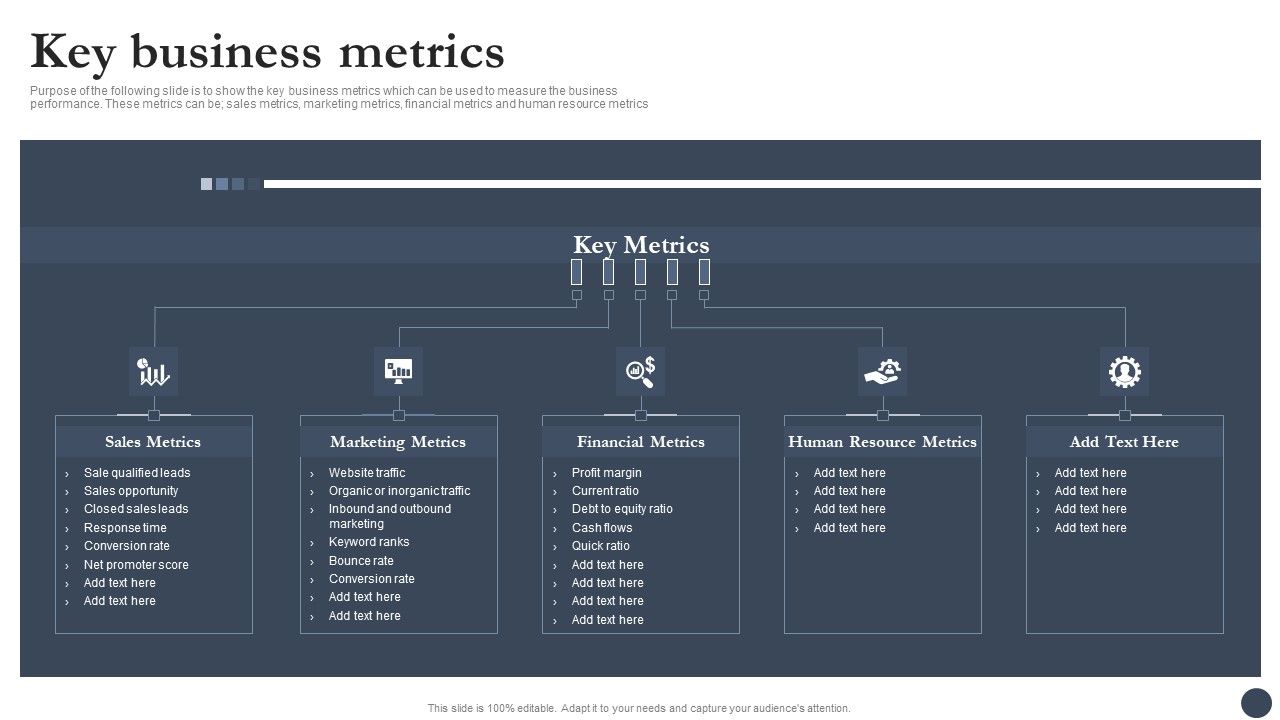This screenshot has width=1280, height=720.
Task: Select the first small square near the header line
Action: click(206, 183)
